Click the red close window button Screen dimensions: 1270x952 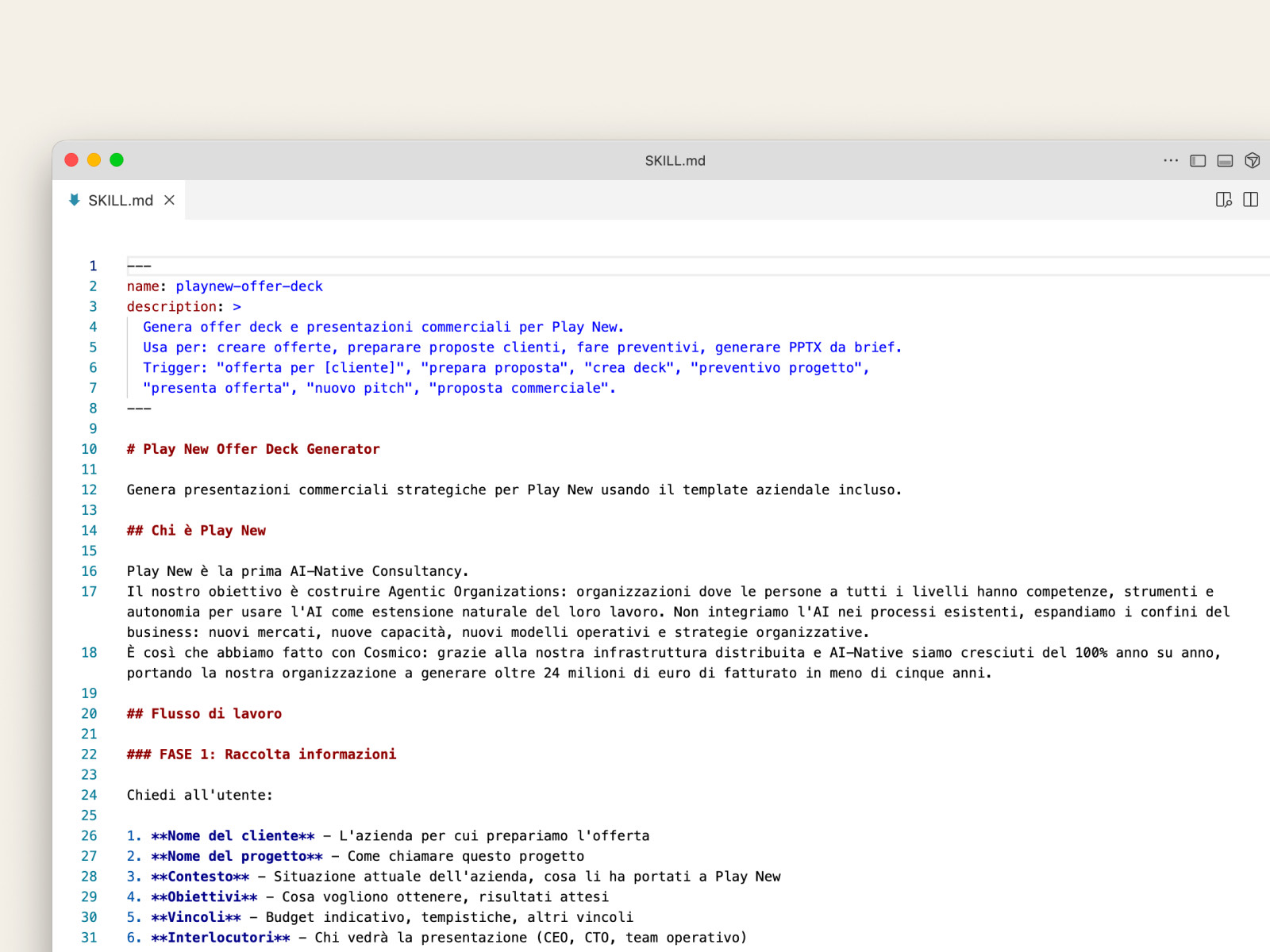point(71,160)
